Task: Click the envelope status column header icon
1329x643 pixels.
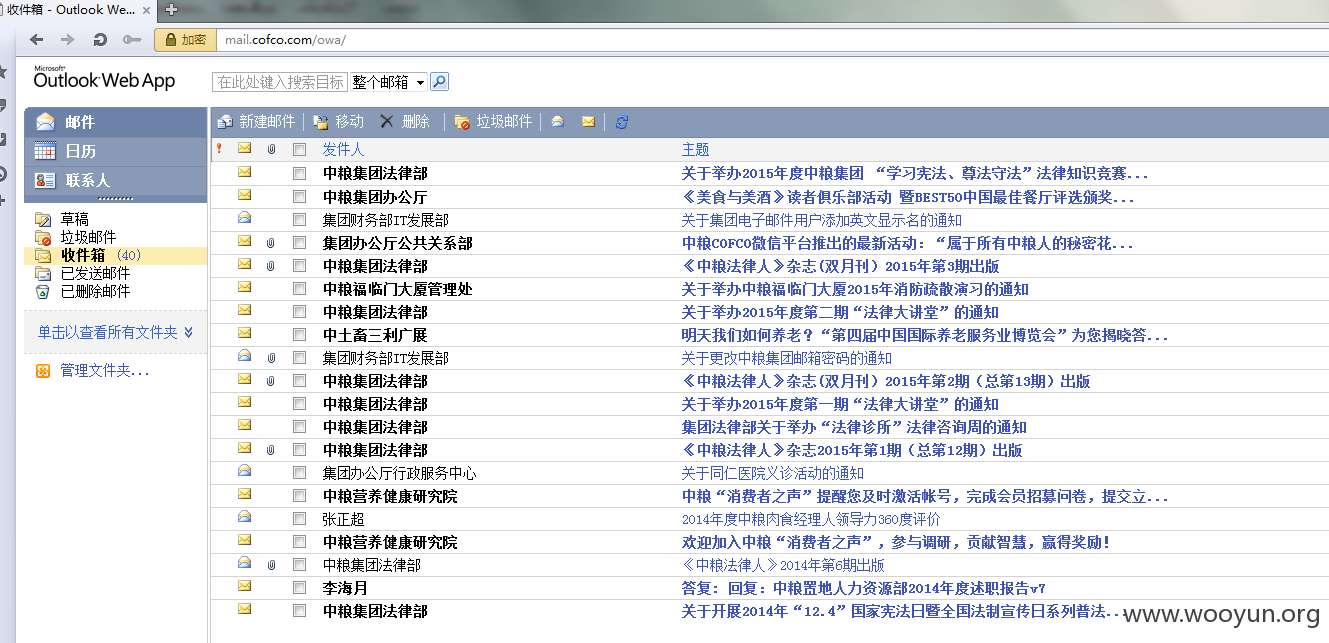Action: [244, 148]
